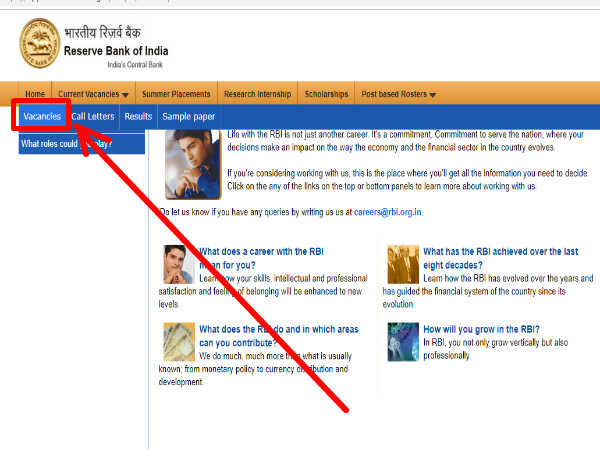Click the thumbnail beside career with RBI heading

179,264
